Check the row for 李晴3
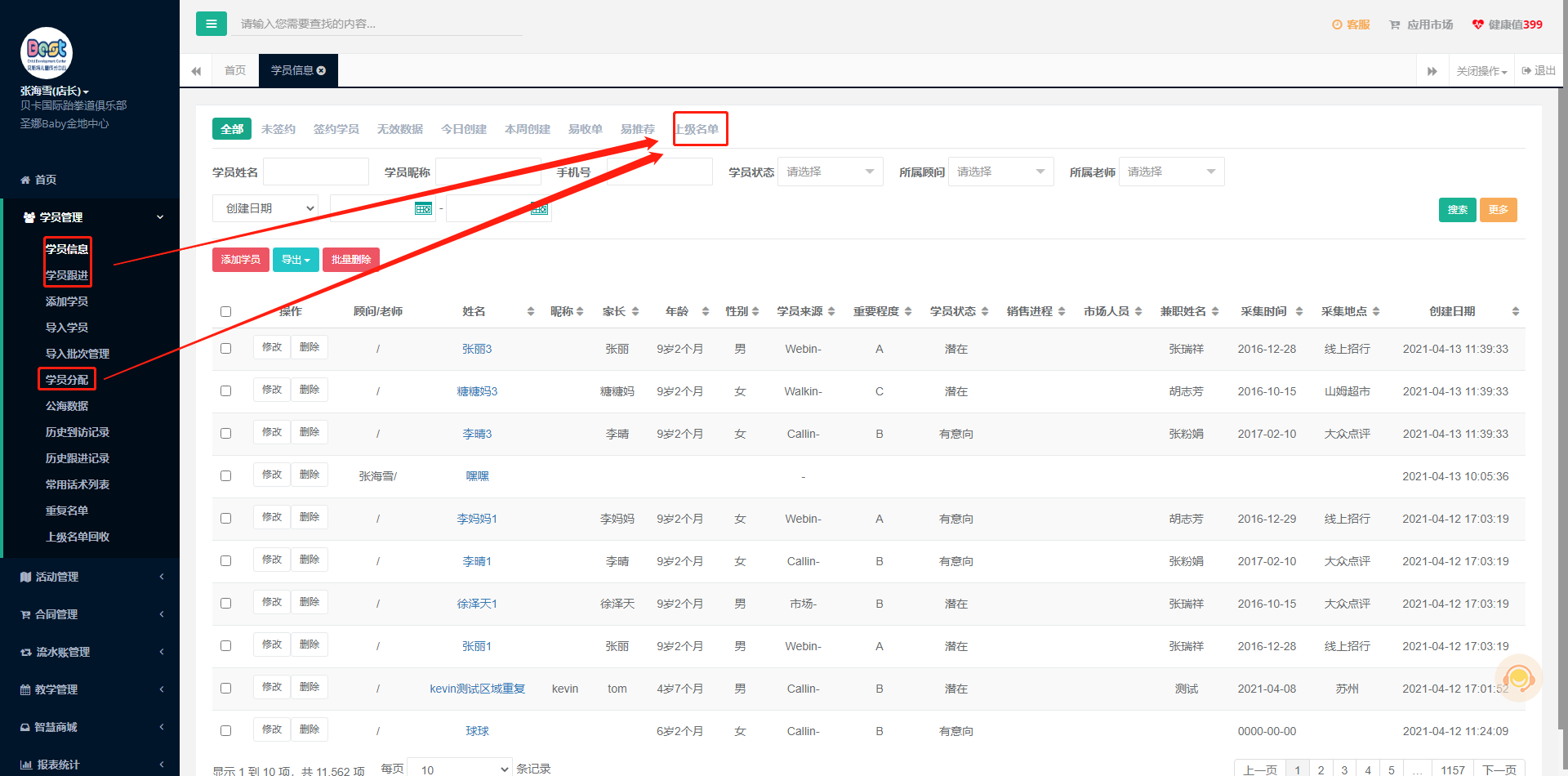Screen dimensions: 1568x776 [226, 433]
